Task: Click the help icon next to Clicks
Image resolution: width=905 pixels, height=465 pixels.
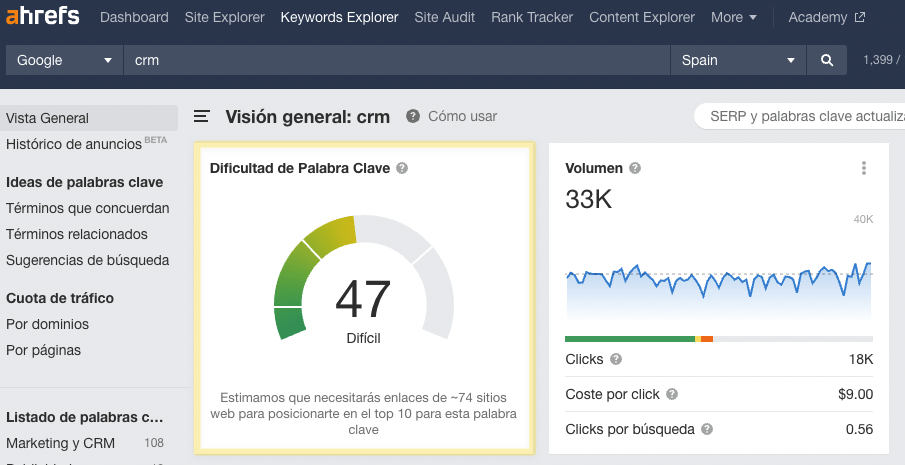Action: 616,359
